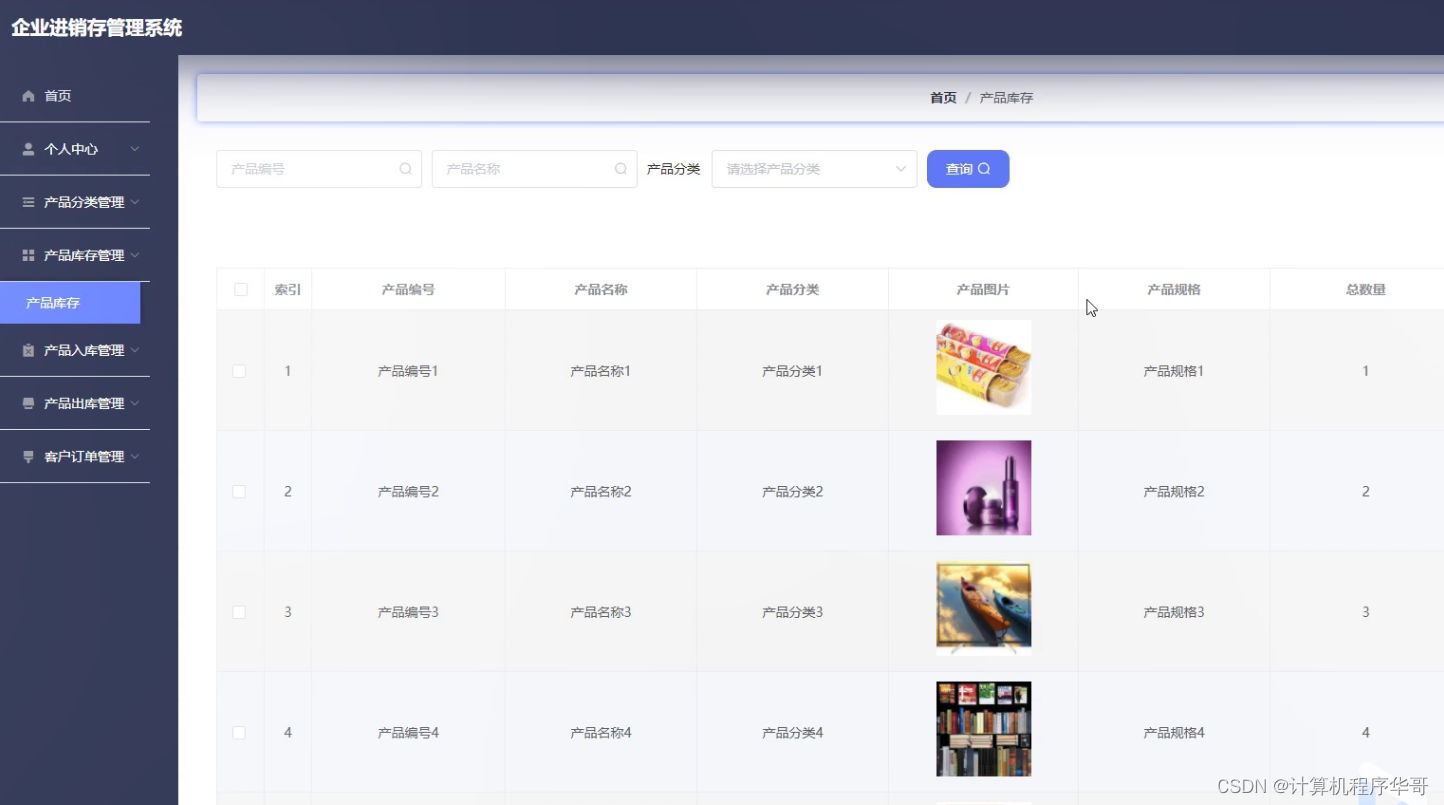Click the 首页 home icon in sidebar
The image size is (1444, 805).
pyautogui.click(x=28, y=95)
